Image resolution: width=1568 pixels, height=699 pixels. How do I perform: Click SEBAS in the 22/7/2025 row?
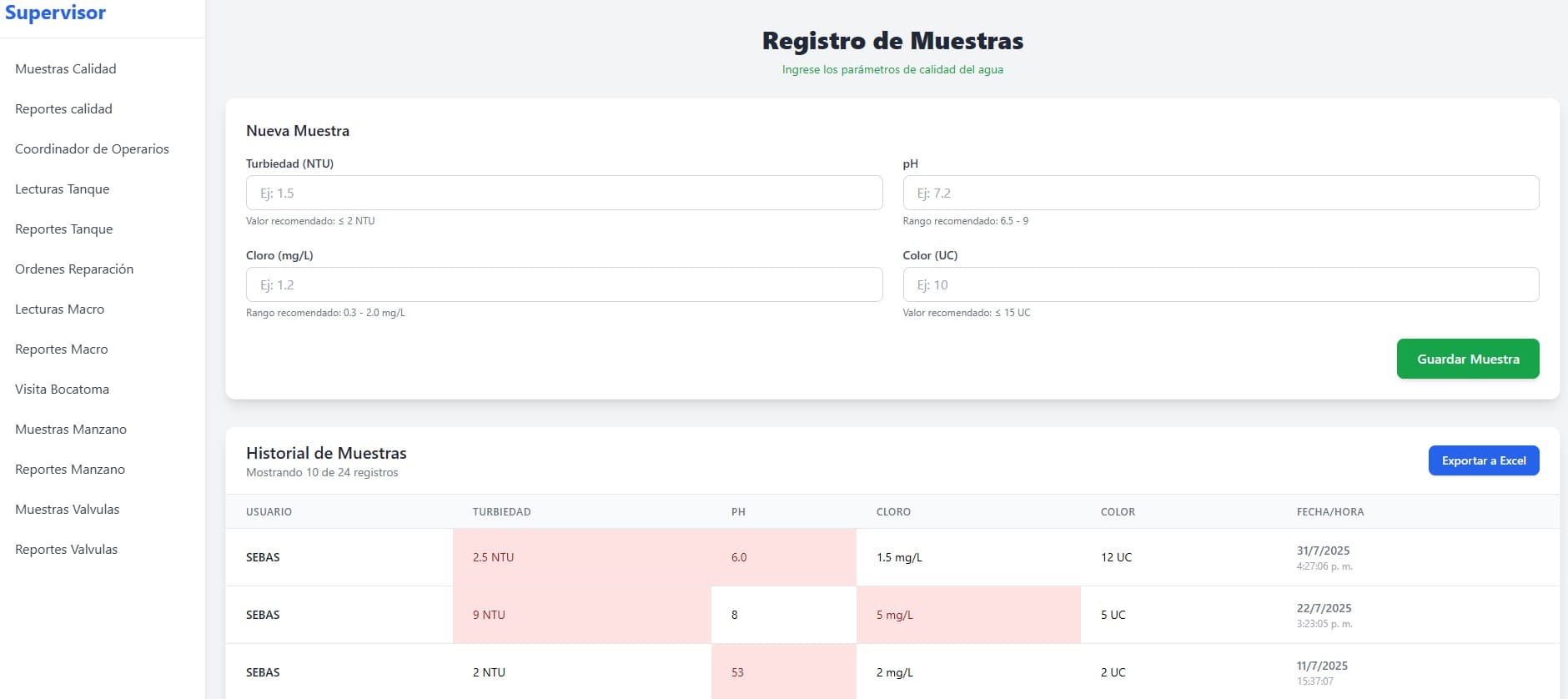coord(263,615)
